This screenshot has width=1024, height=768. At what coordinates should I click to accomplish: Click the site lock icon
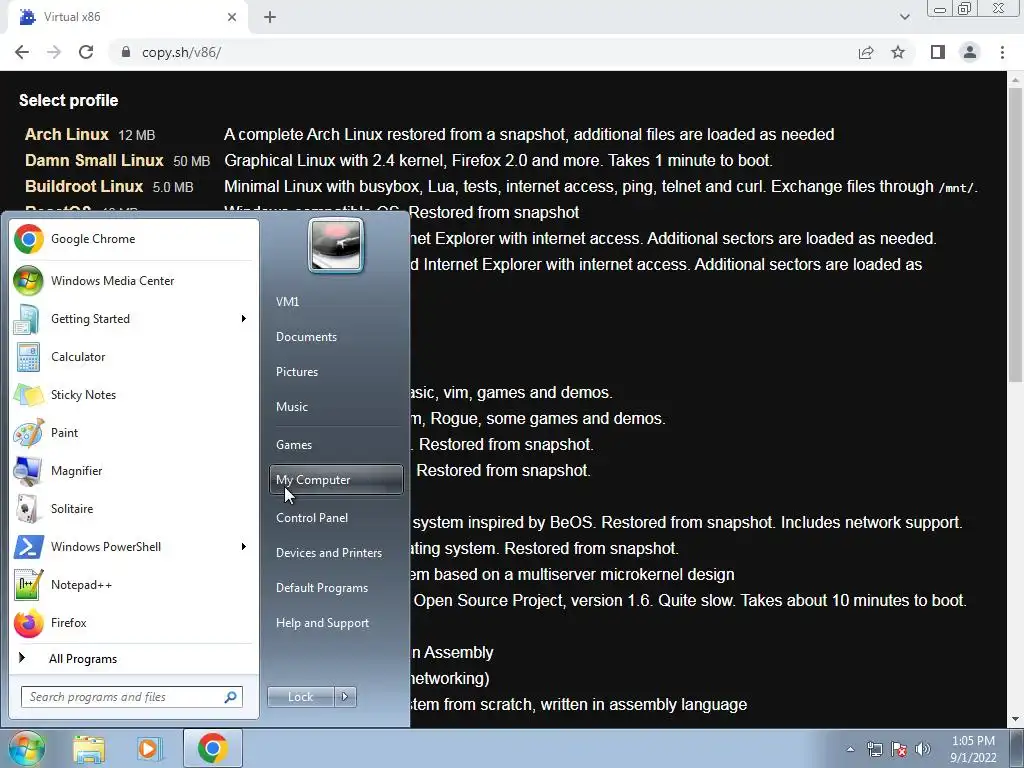[126, 52]
